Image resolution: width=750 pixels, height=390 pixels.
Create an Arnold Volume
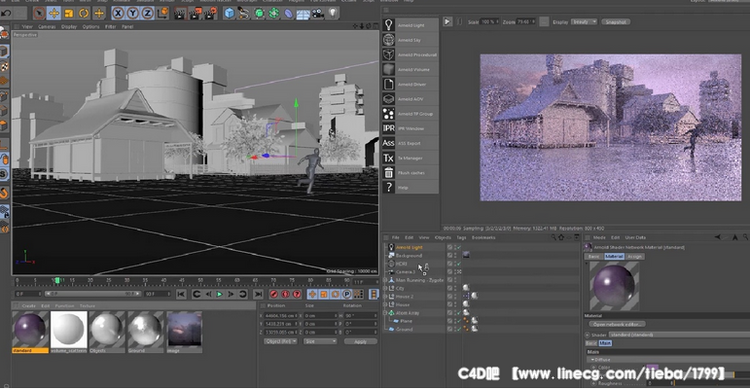410,69
